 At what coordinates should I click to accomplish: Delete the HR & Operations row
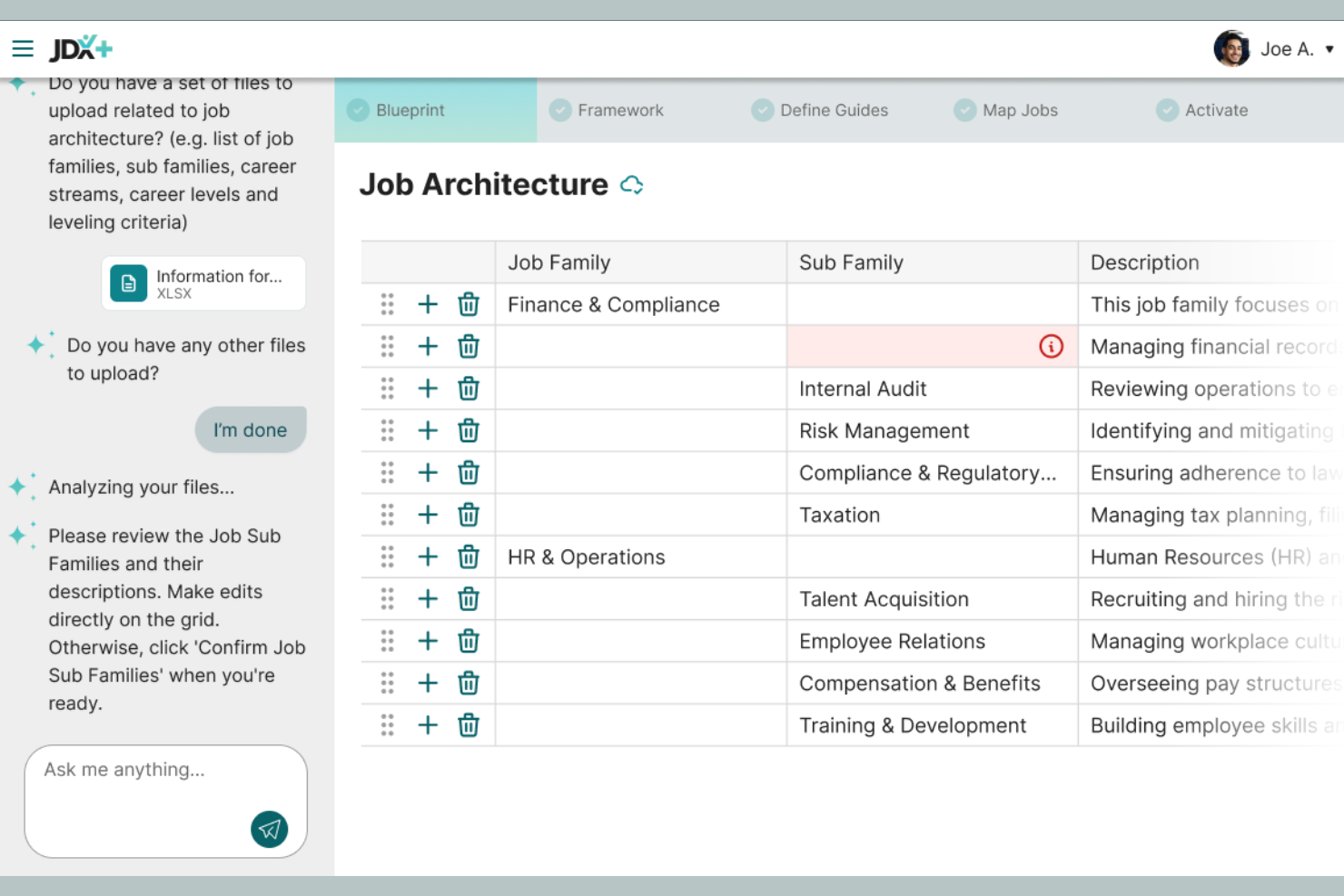pyautogui.click(x=469, y=556)
